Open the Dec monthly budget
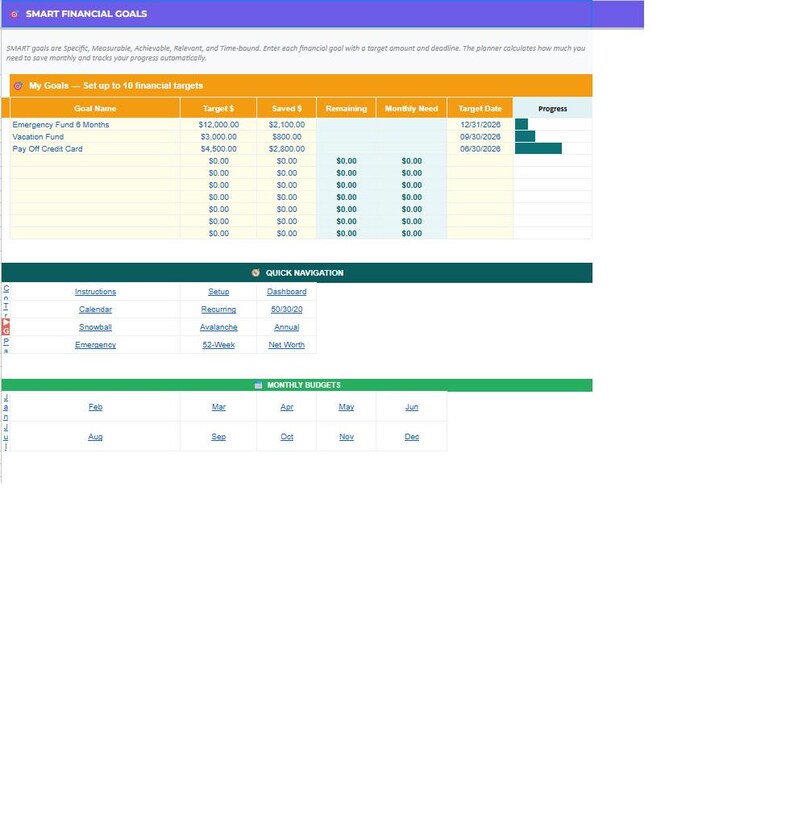794x831 pixels. pos(412,437)
